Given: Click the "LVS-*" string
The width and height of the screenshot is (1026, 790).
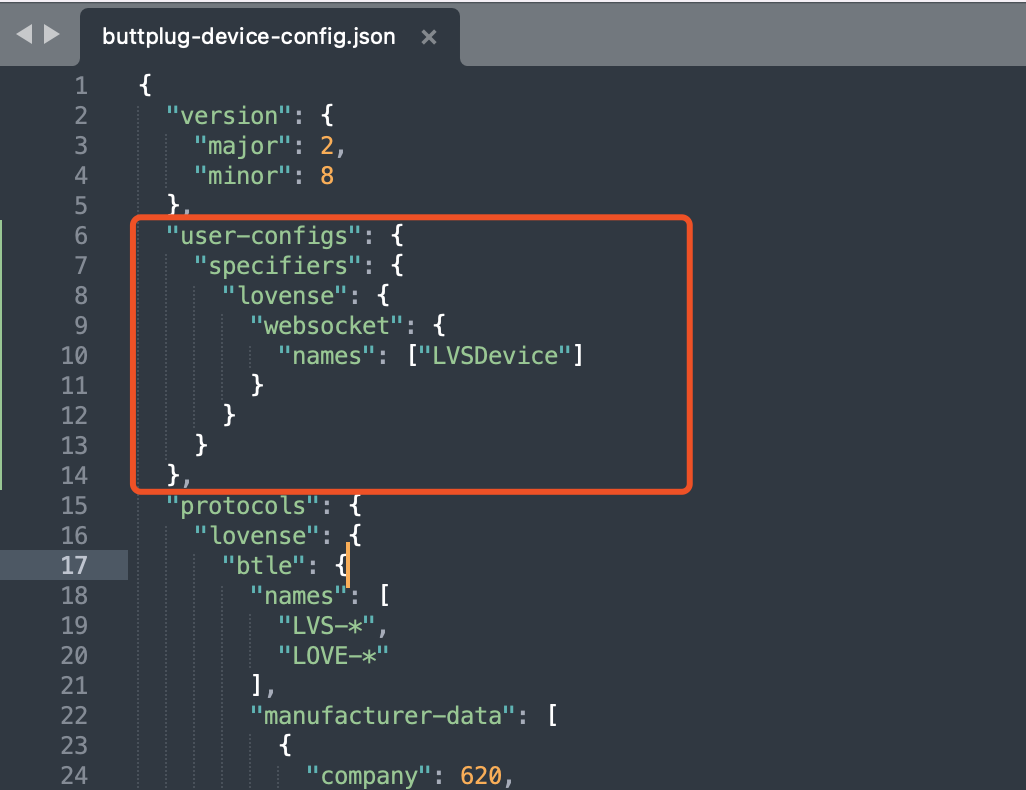Looking at the screenshot, I should click(x=327, y=626).
